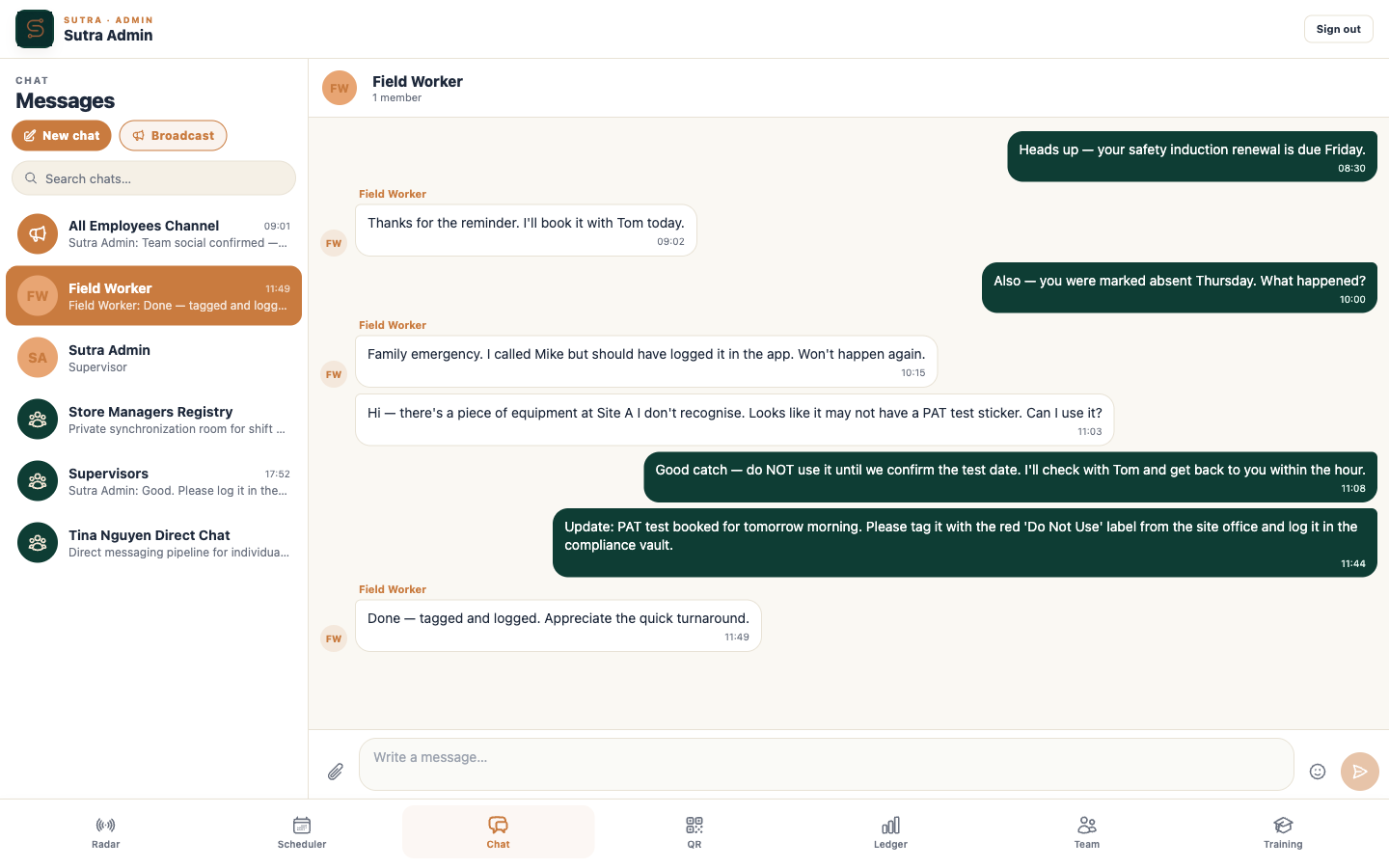Click the SA avatar for Sutra Admin
Viewport: 1389px width, 868px height.
pyautogui.click(x=38, y=358)
